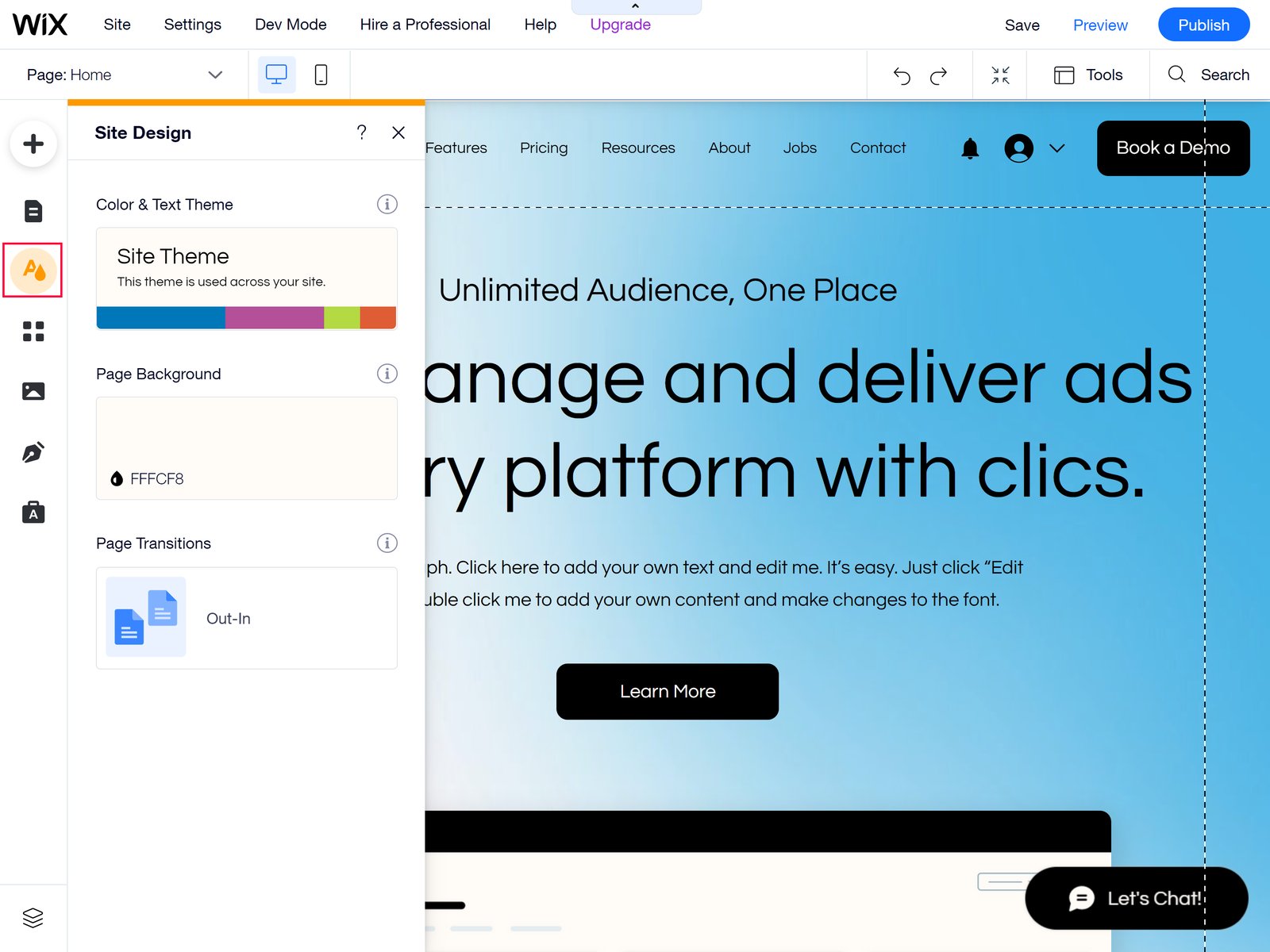Click the Undo icon
Viewport: 1270px width, 952px height.
coord(902,75)
